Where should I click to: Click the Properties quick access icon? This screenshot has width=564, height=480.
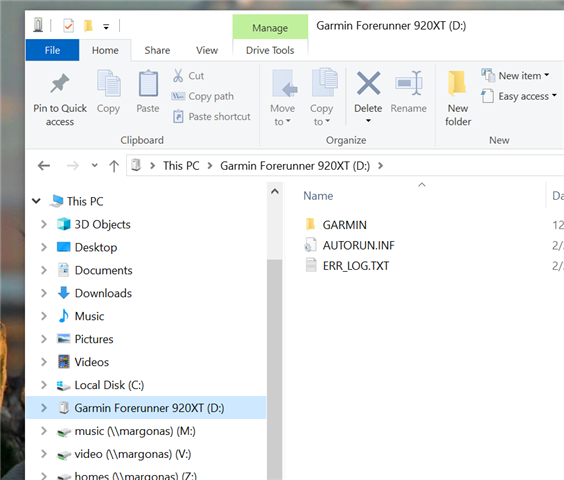68,26
